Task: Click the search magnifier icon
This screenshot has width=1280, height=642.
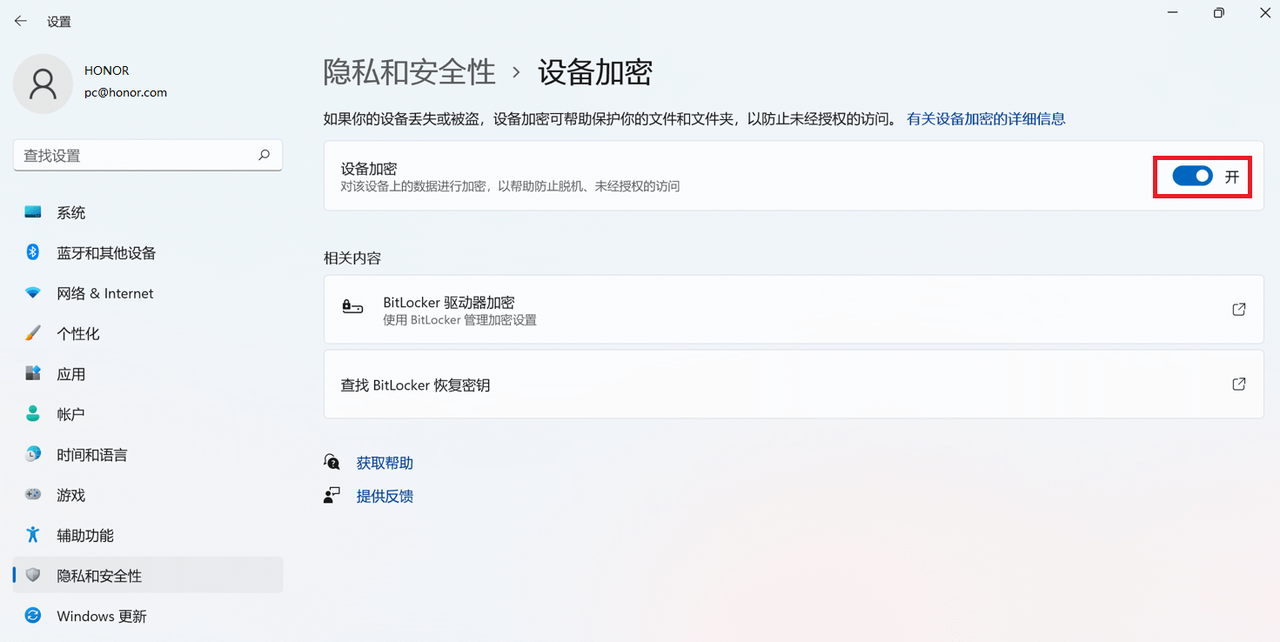Action: 264,155
